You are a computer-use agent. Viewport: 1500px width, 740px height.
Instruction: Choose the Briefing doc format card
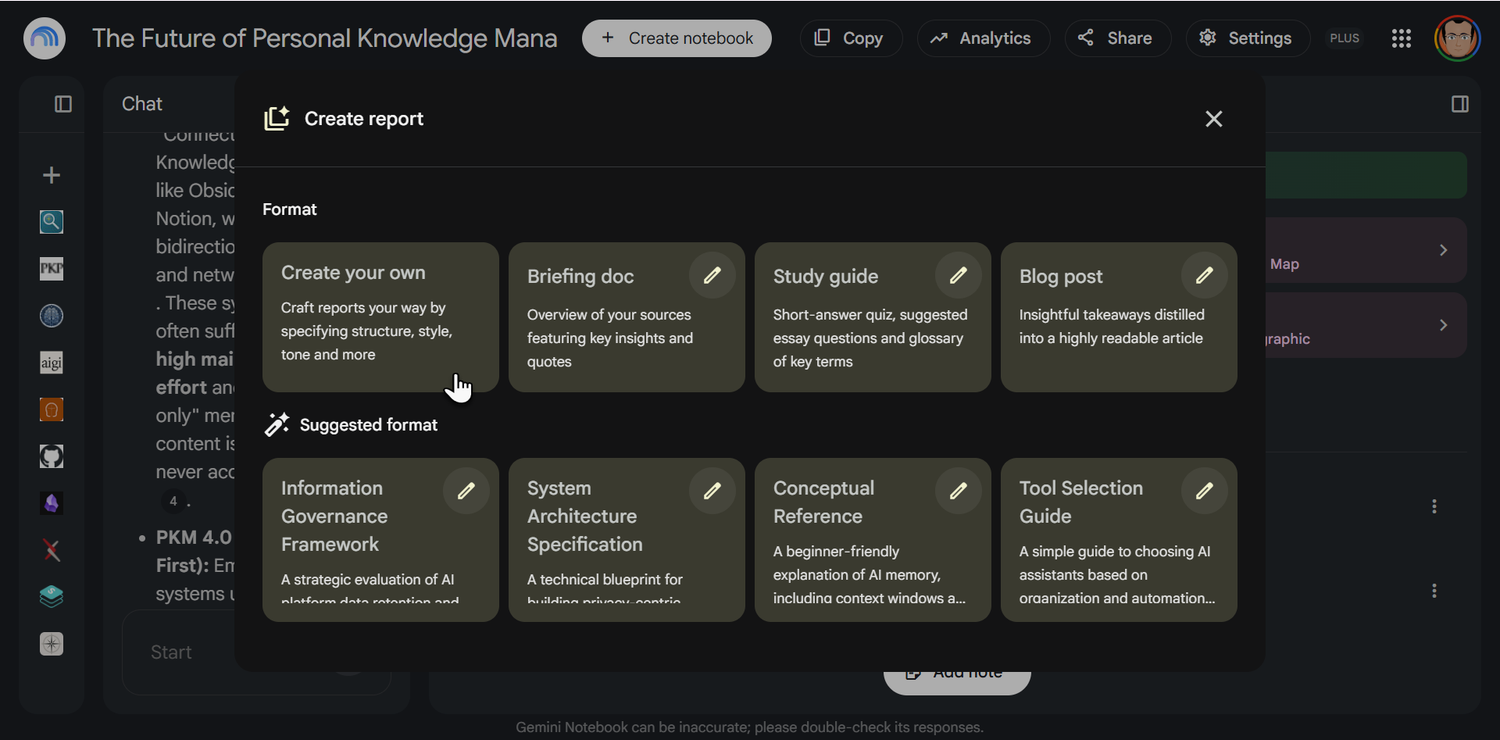626,317
